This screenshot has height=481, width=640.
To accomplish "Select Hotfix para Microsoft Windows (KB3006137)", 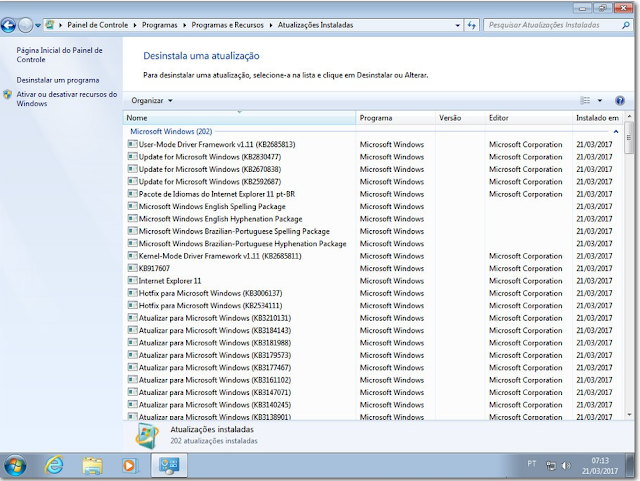I will point(373,293).
